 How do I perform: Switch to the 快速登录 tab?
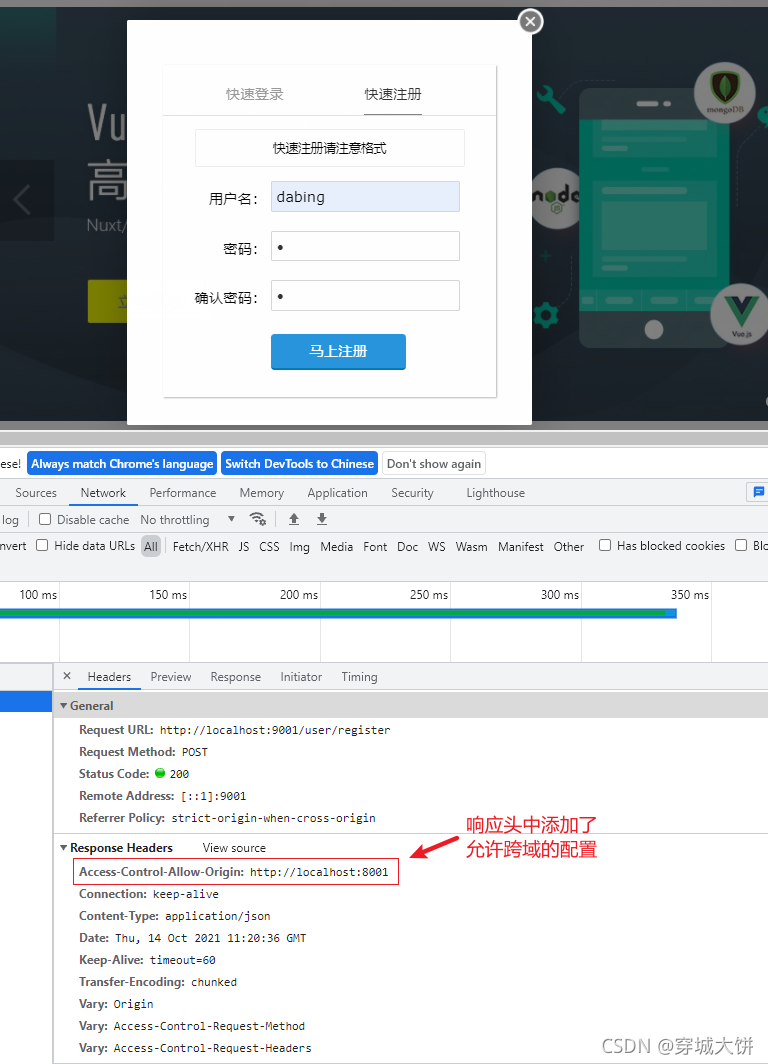click(x=254, y=94)
